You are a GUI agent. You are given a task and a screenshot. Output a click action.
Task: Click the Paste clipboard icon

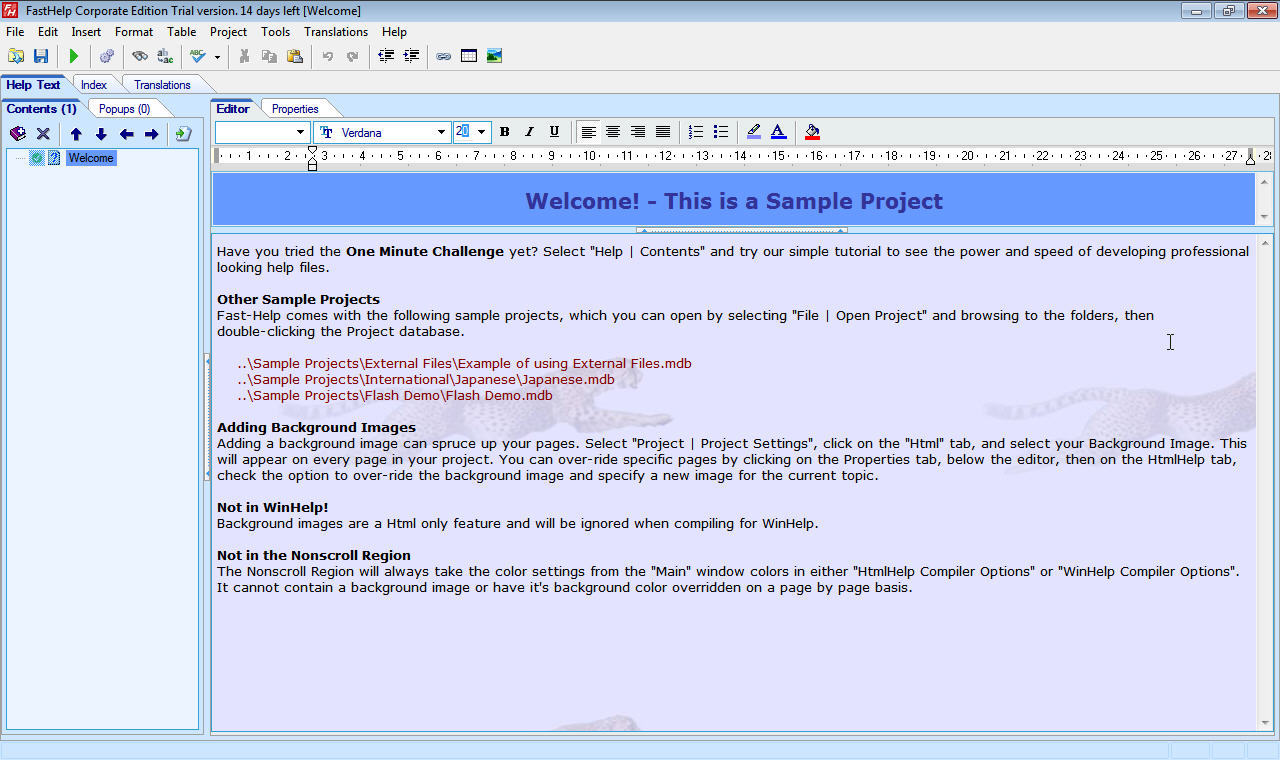295,56
